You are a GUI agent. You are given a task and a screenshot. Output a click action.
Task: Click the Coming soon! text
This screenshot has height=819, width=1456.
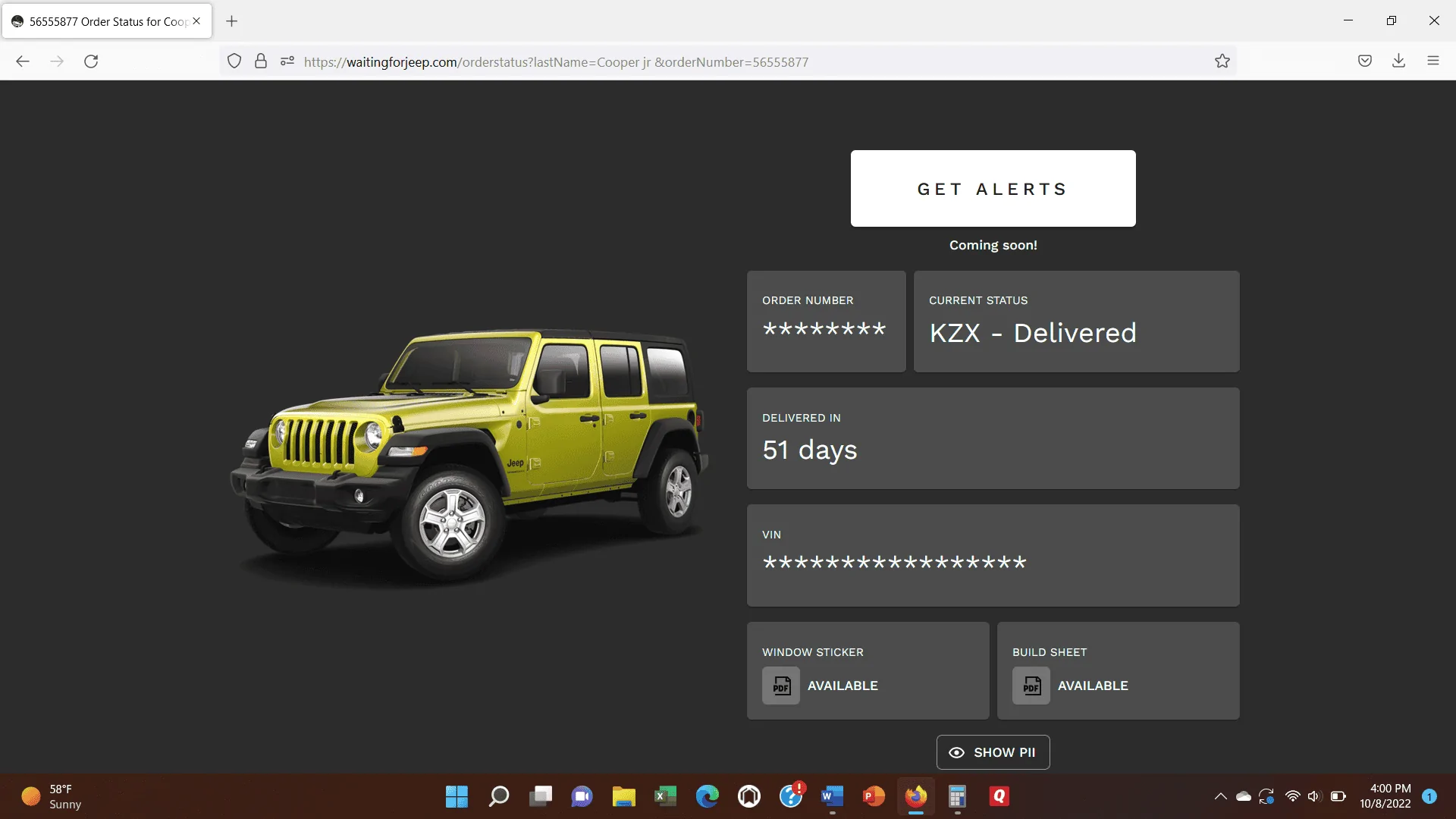pyautogui.click(x=993, y=245)
